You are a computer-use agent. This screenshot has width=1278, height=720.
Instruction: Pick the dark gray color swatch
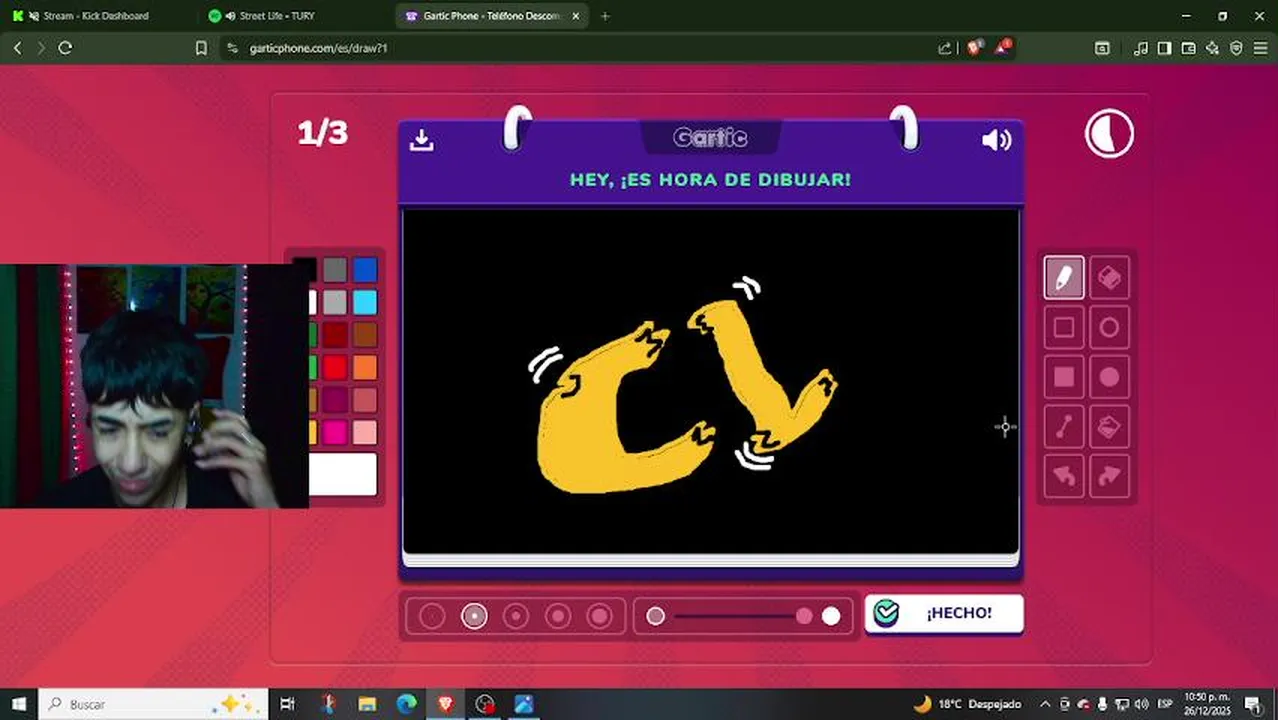click(x=335, y=269)
